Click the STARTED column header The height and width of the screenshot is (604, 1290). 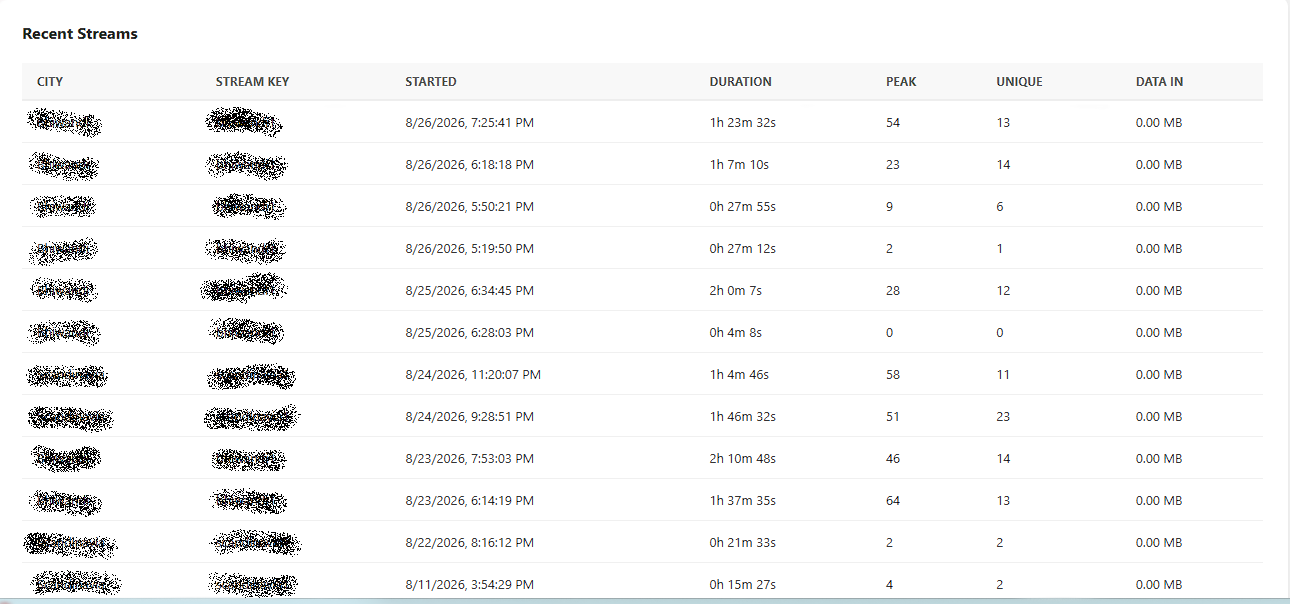431,82
